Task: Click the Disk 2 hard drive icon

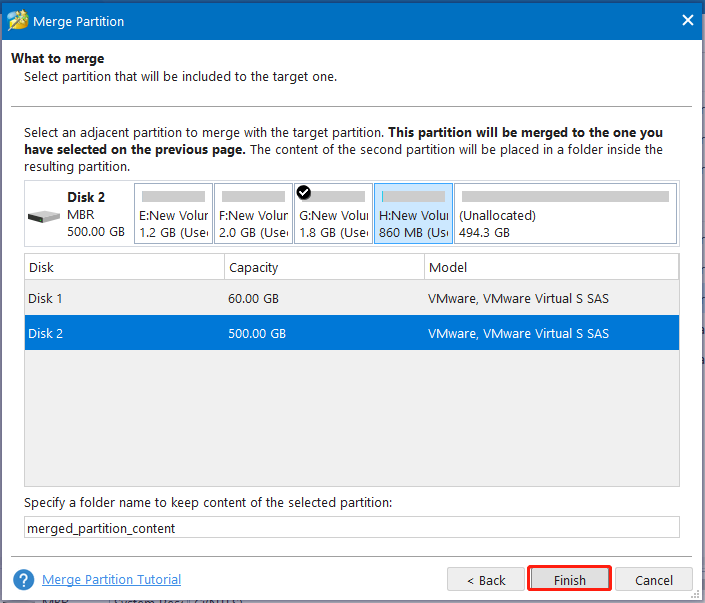Action: [44, 216]
